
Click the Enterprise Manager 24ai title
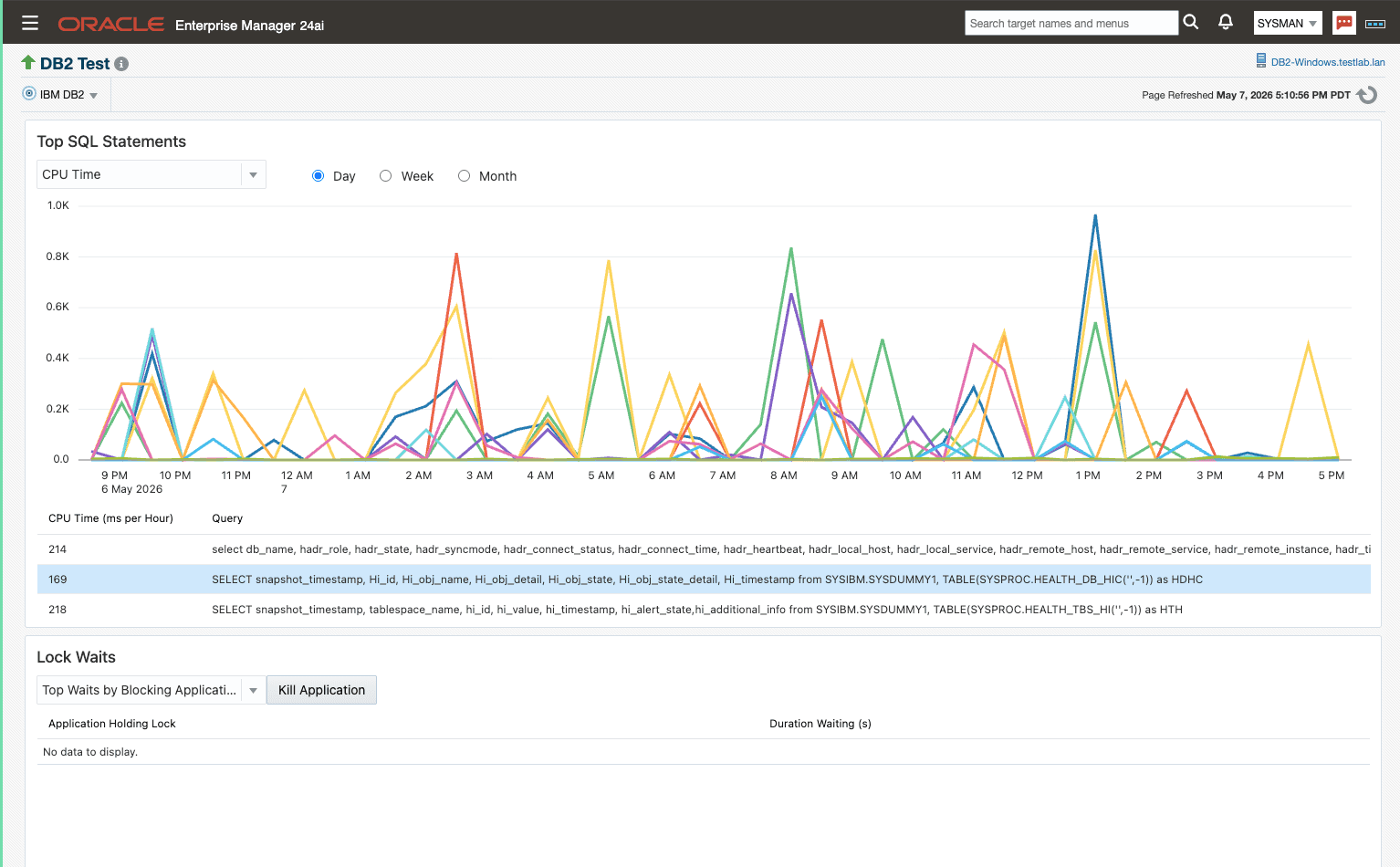(249, 26)
